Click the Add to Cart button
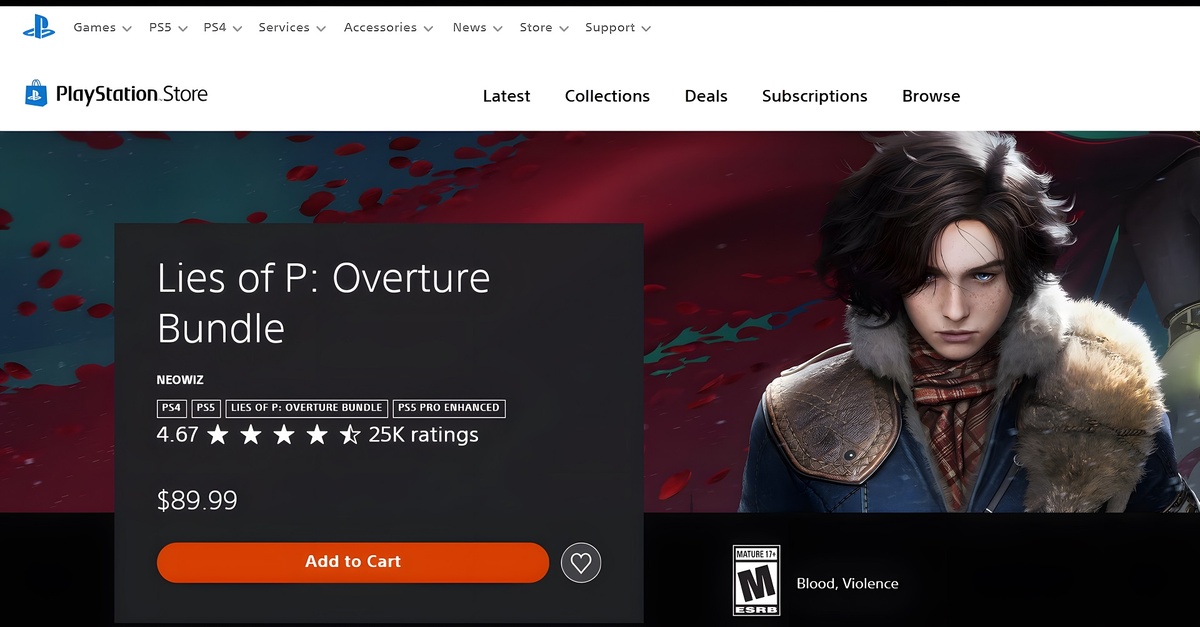The image size is (1200, 627). [x=353, y=562]
